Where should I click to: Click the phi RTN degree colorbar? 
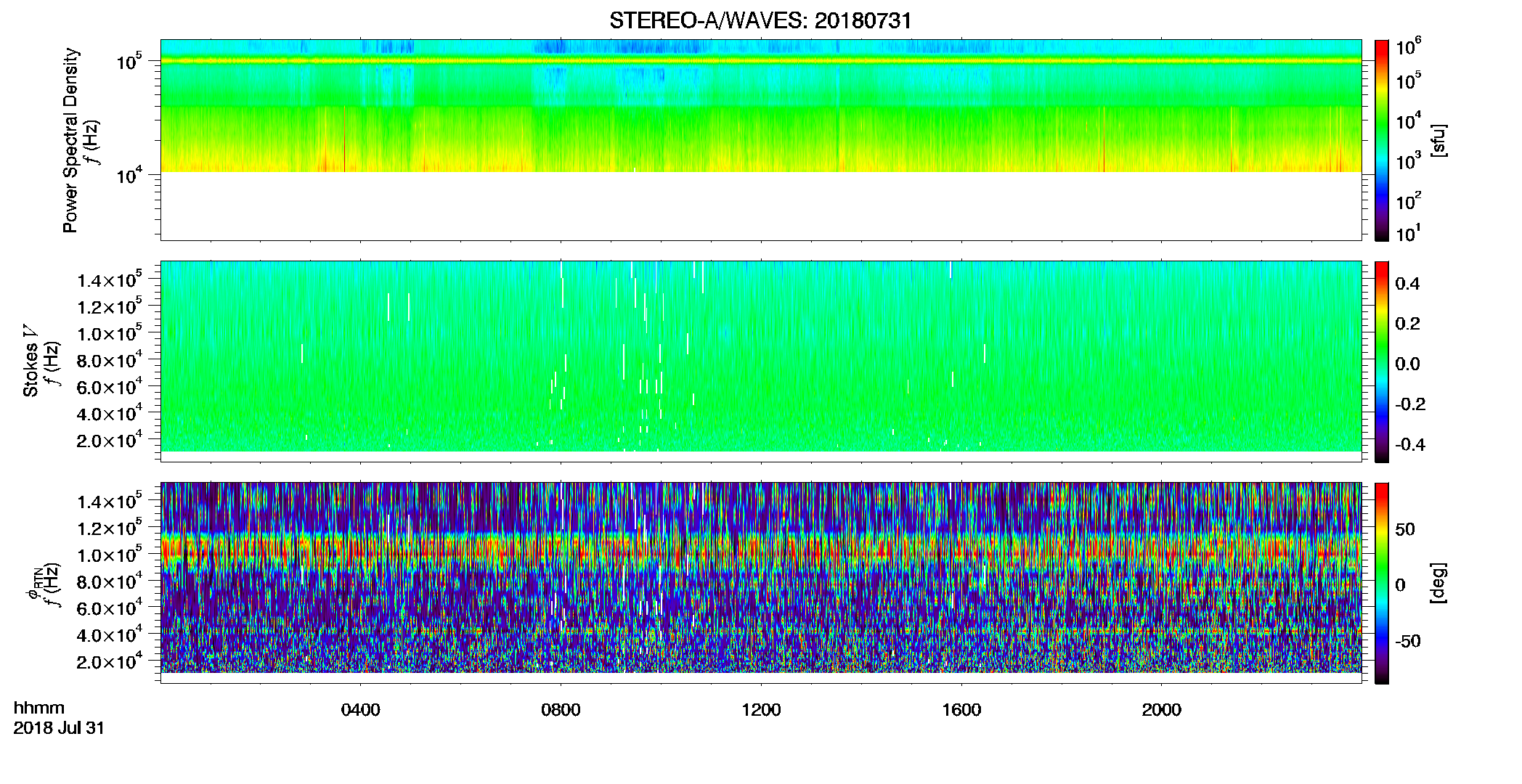point(1382,583)
